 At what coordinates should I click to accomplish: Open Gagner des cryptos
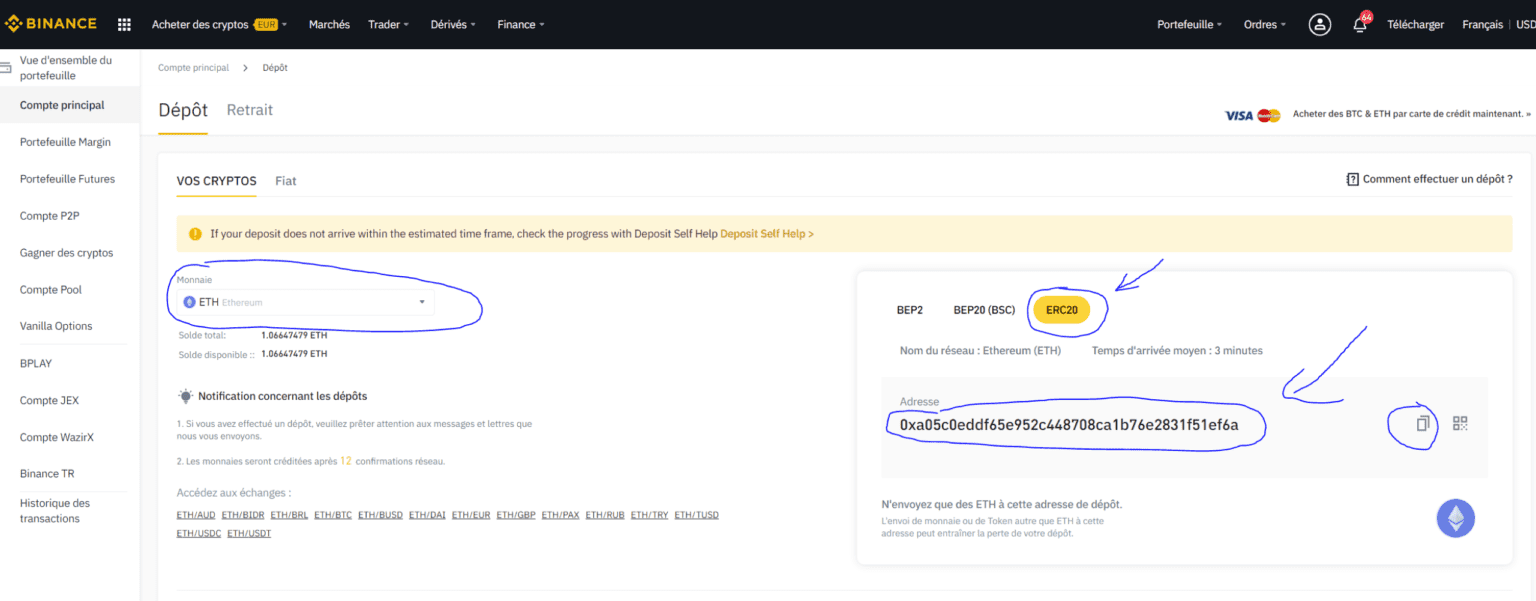[x=67, y=253]
